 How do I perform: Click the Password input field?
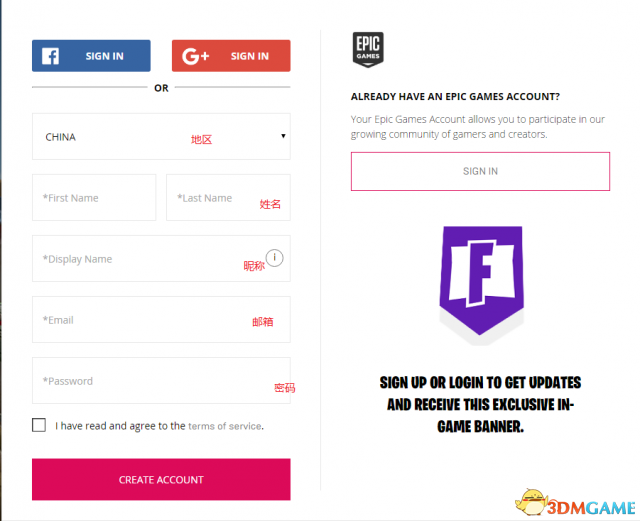click(x=161, y=381)
